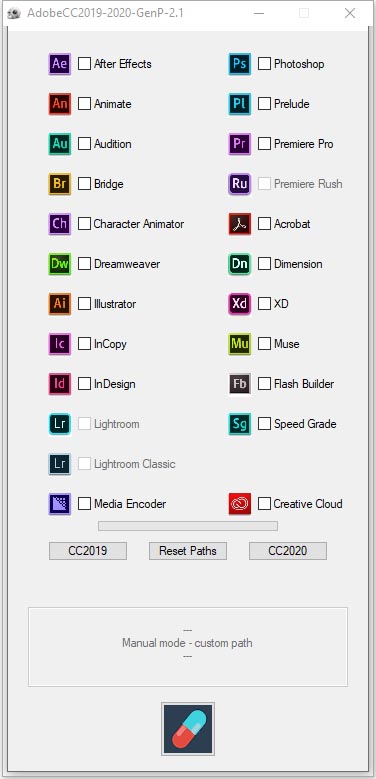376x779 pixels.
Task: Click the InDesign Id icon
Action: click(x=60, y=384)
